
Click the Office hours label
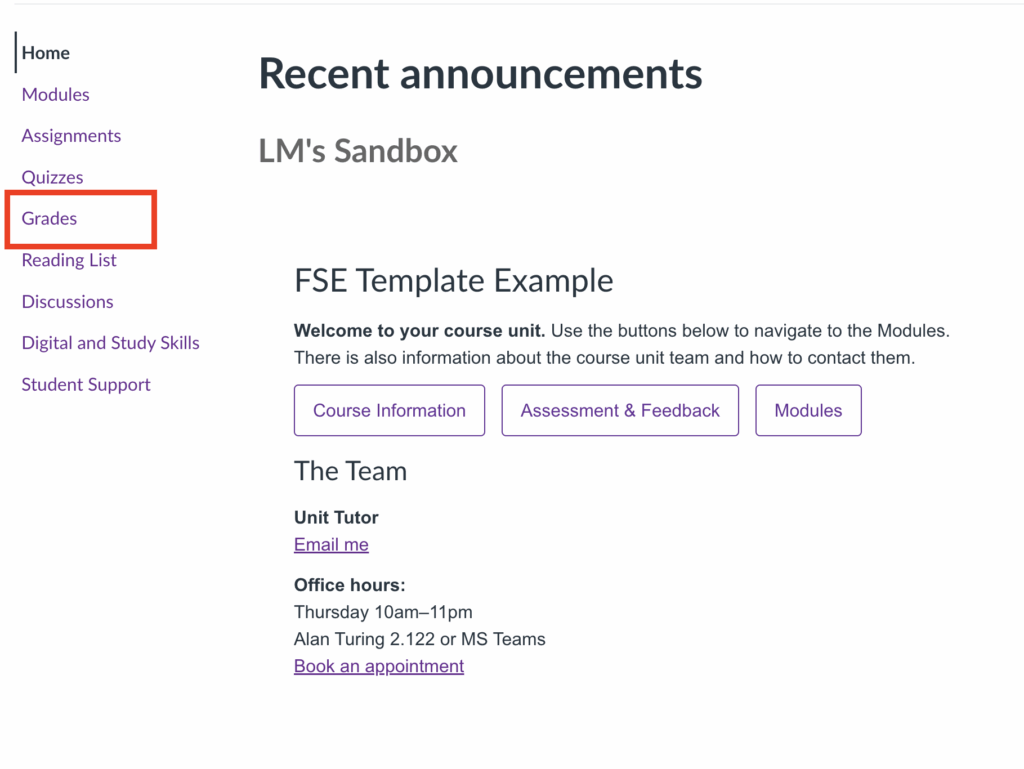tap(349, 586)
